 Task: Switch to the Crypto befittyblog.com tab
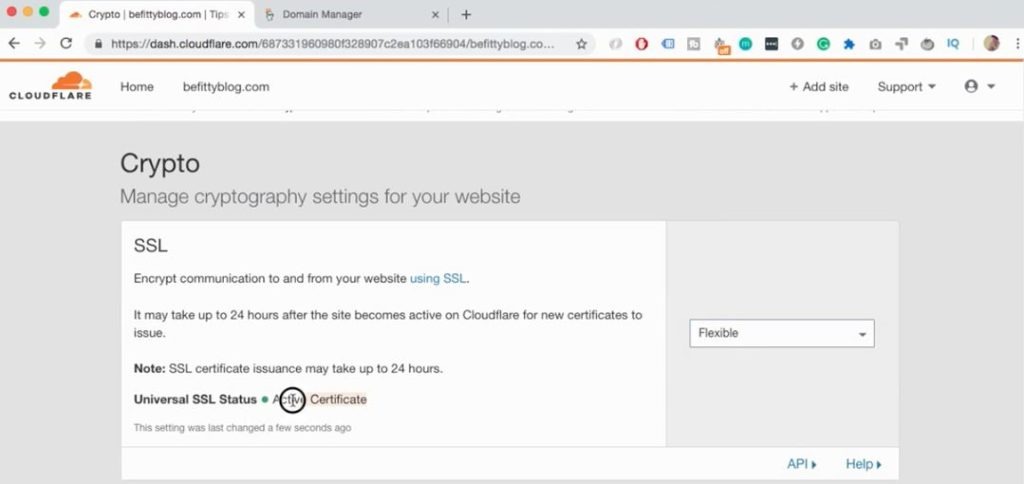[157, 14]
